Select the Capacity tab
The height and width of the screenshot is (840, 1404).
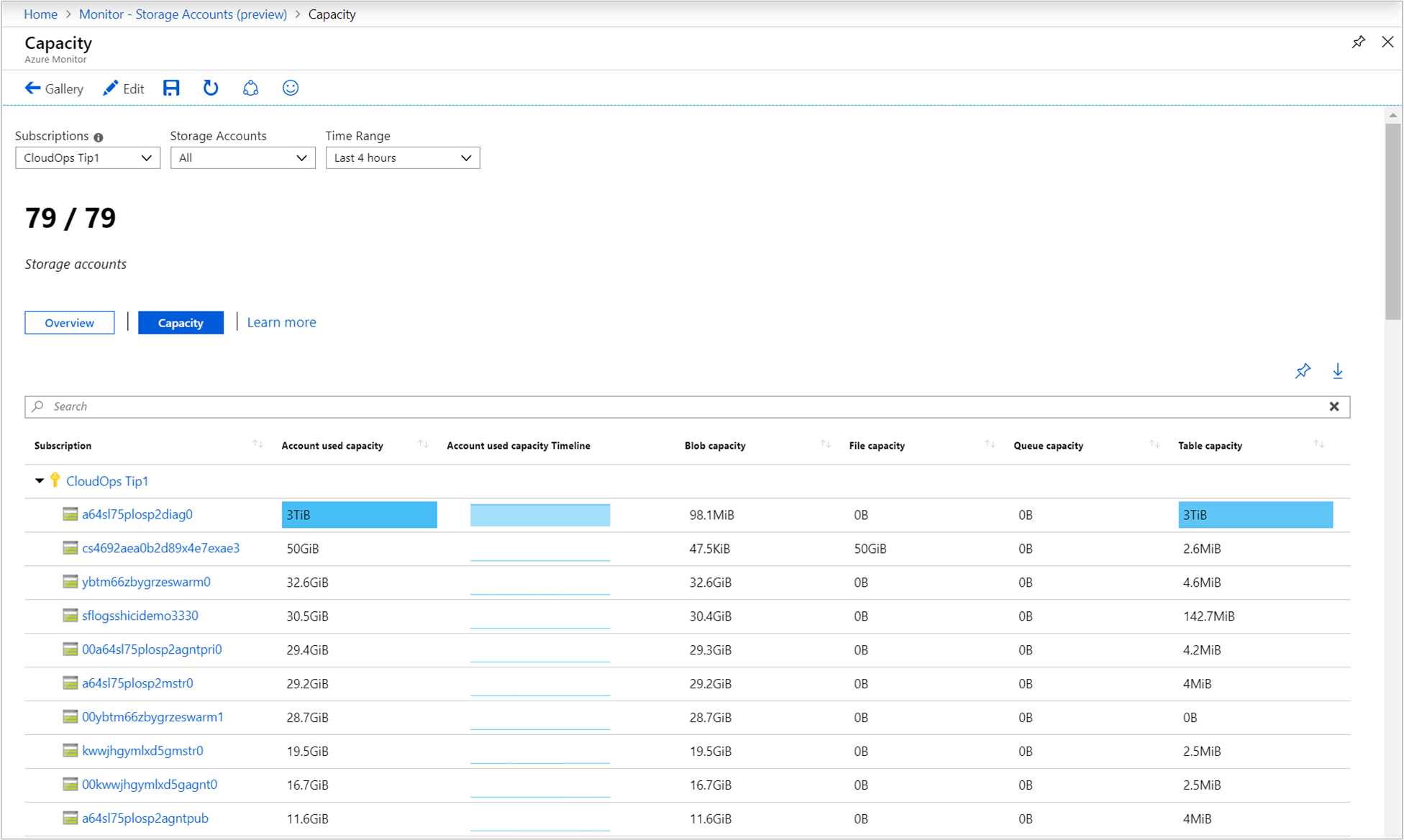(x=180, y=322)
